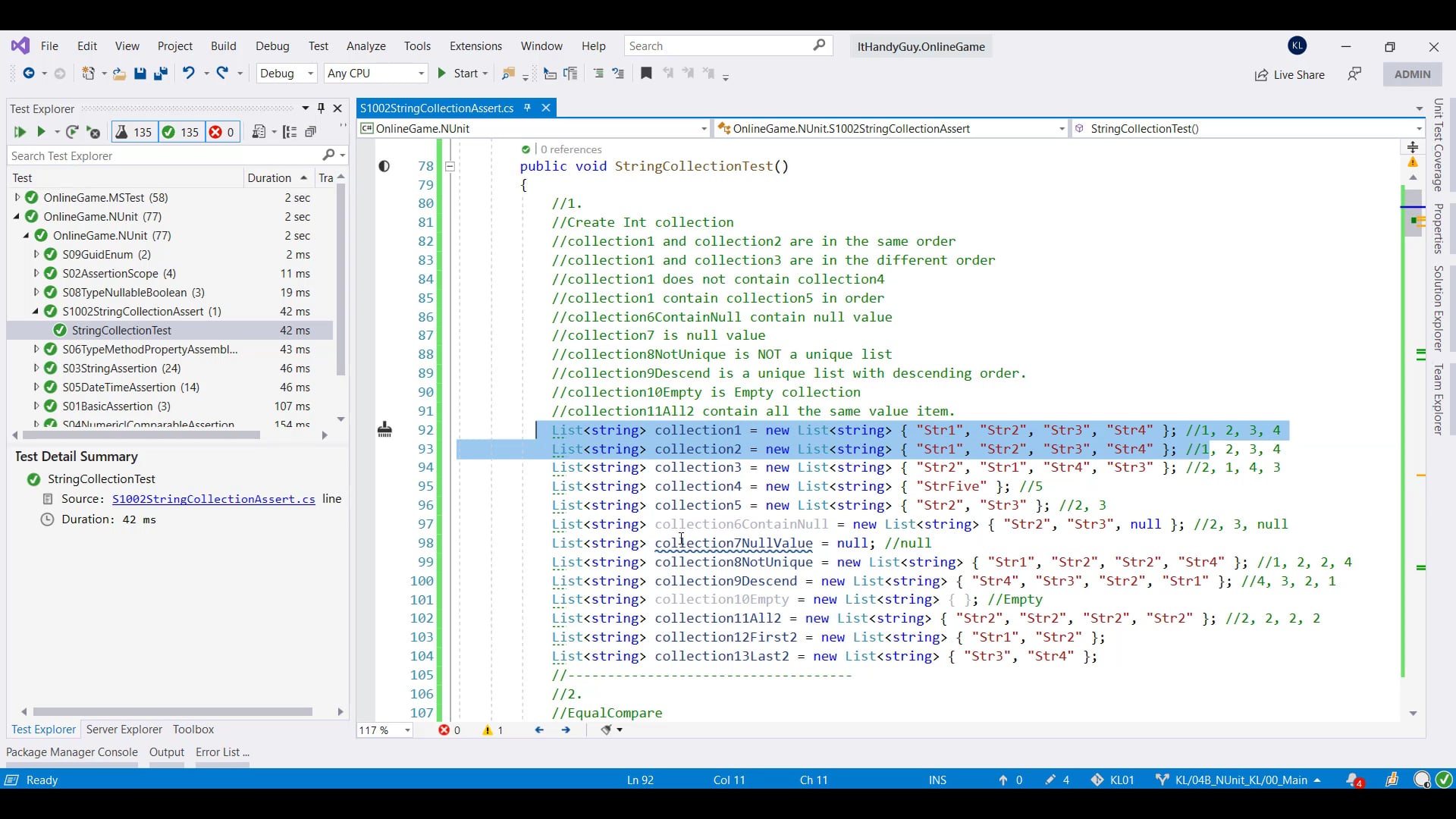Click the Undo toolbar icon
Screen dimensions: 1456x819
[188, 74]
